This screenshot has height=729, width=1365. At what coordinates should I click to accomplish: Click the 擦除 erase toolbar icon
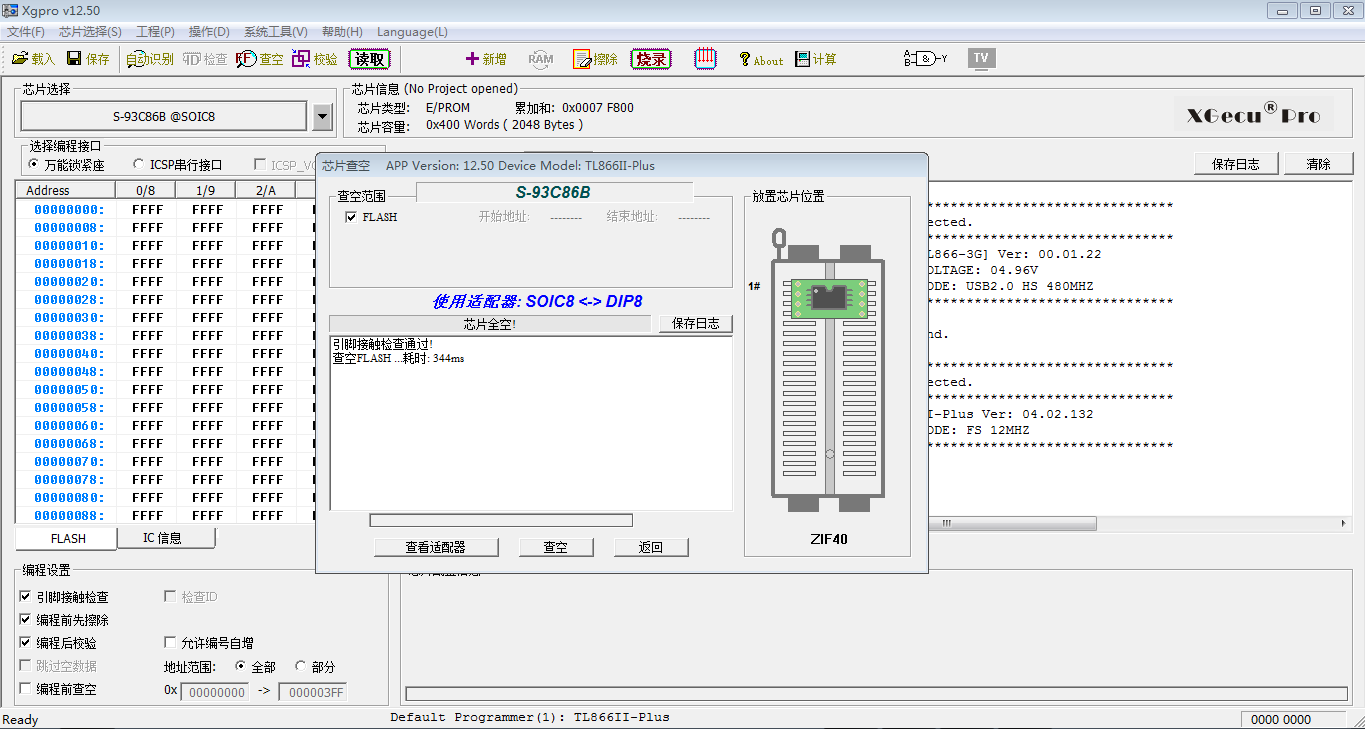pyautogui.click(x=595, y=59)
